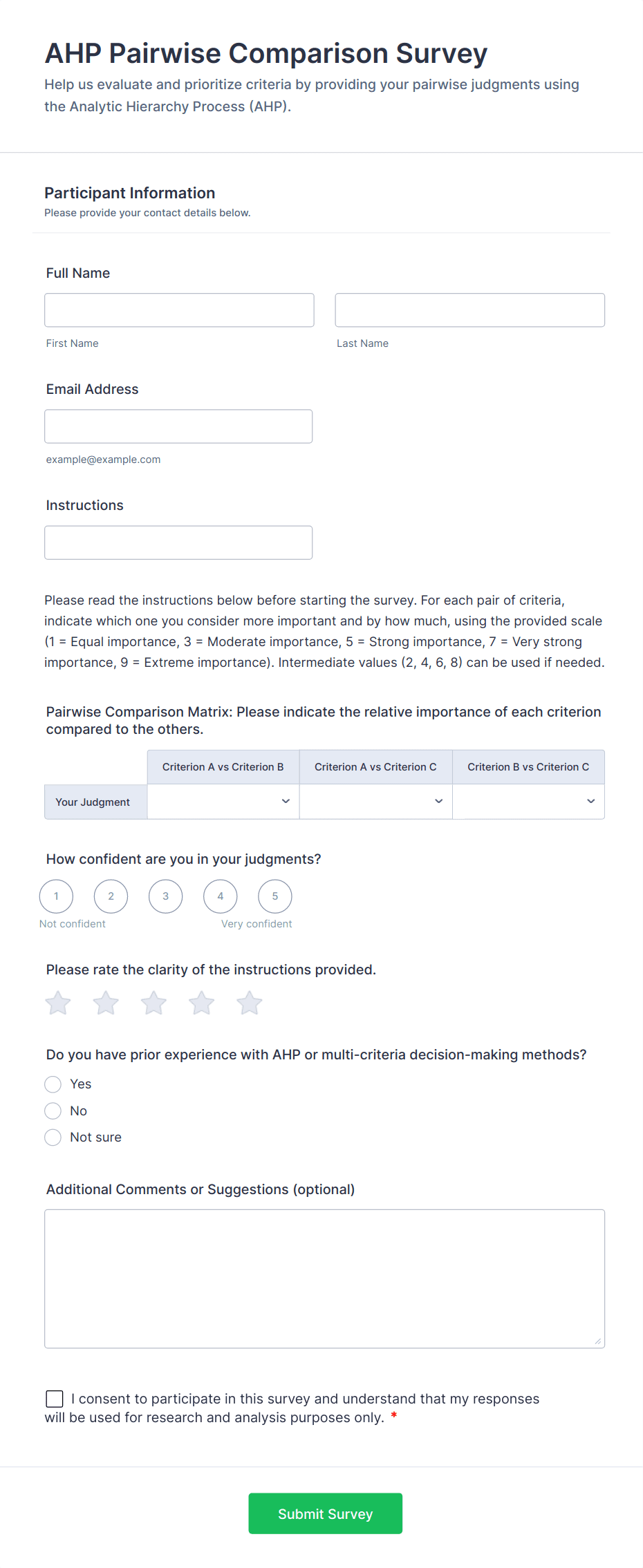643x1568 pixels.
Task: Rate instruction clarity one star
Action: click(x=58, y=1003)
